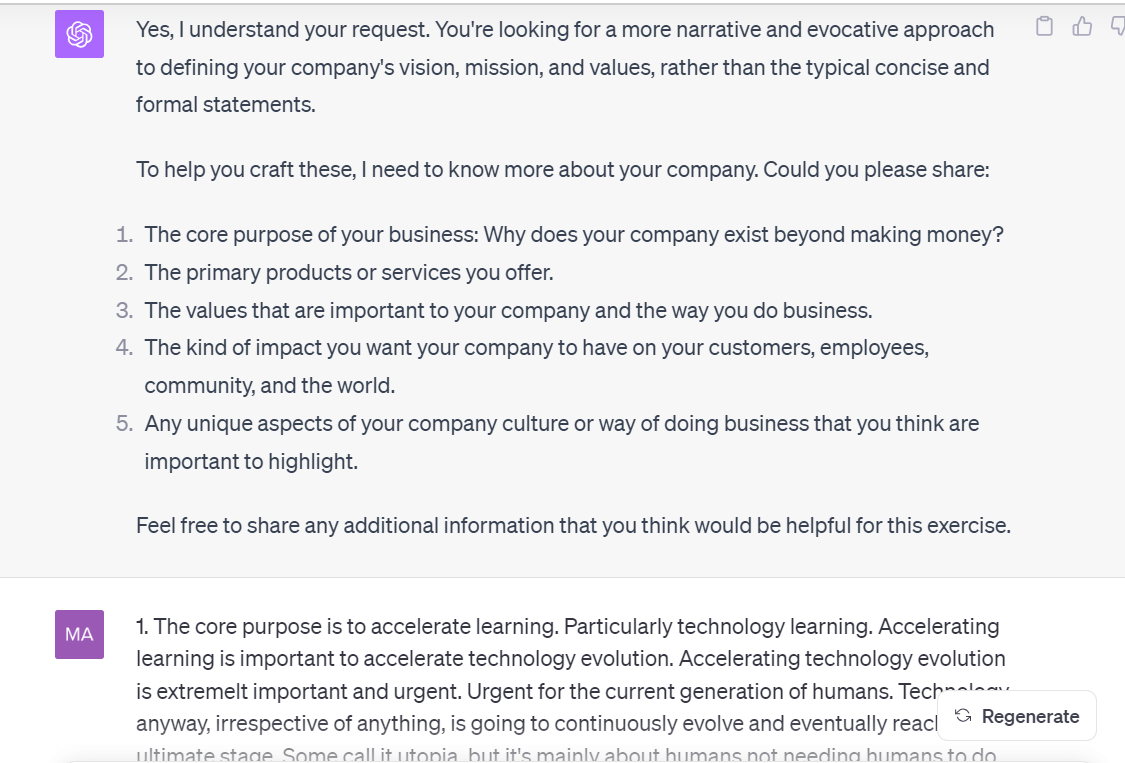Click the thumbs down icon
1125x763 pixels.
[x=1118, y=27]
